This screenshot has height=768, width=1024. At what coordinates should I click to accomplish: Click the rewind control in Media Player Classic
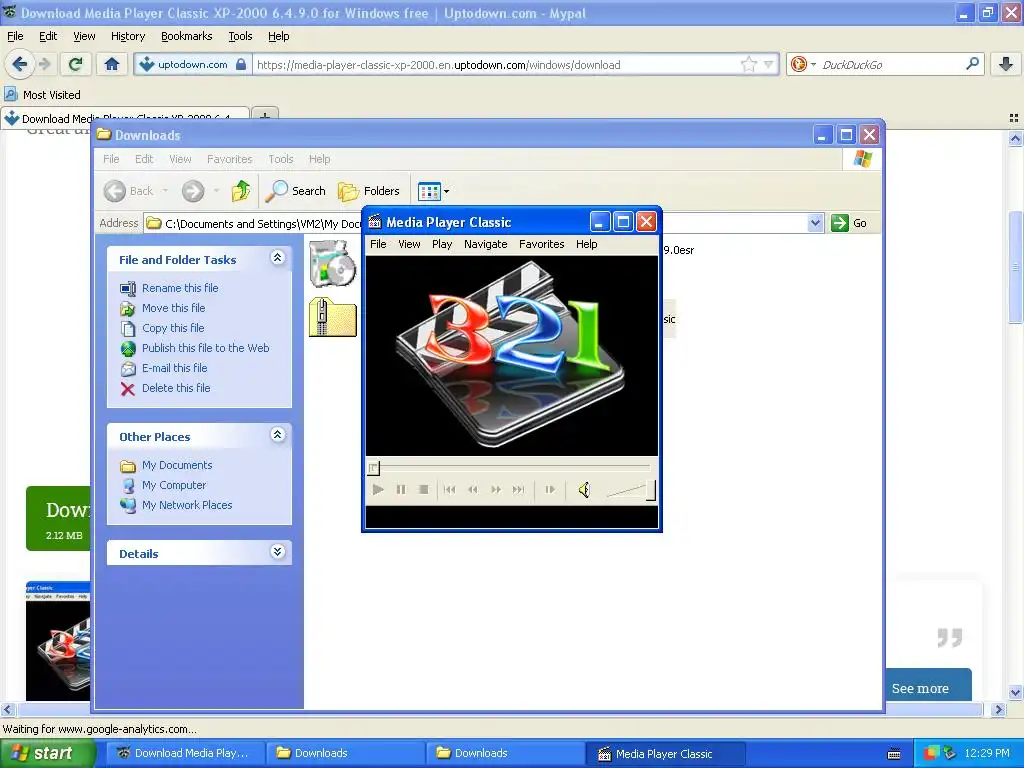(472, 489)
